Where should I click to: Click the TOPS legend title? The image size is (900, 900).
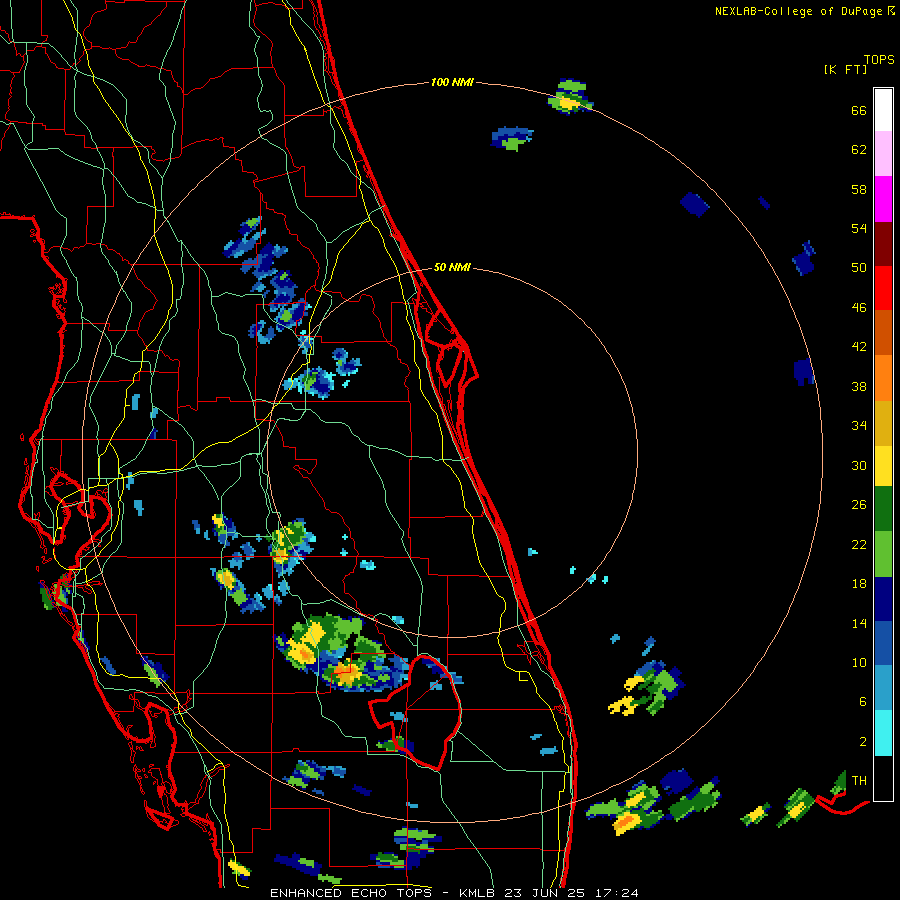point(879,60)
